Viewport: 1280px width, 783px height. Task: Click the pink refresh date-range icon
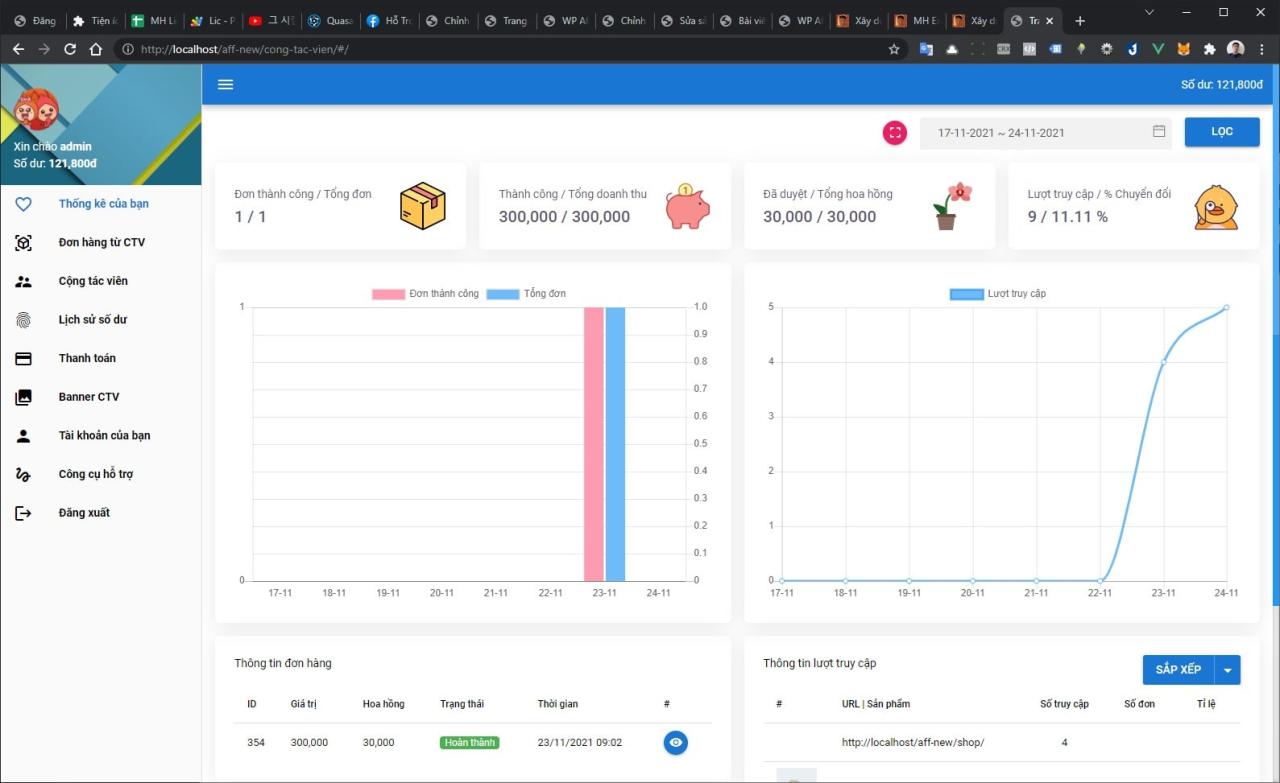(894, 132)
